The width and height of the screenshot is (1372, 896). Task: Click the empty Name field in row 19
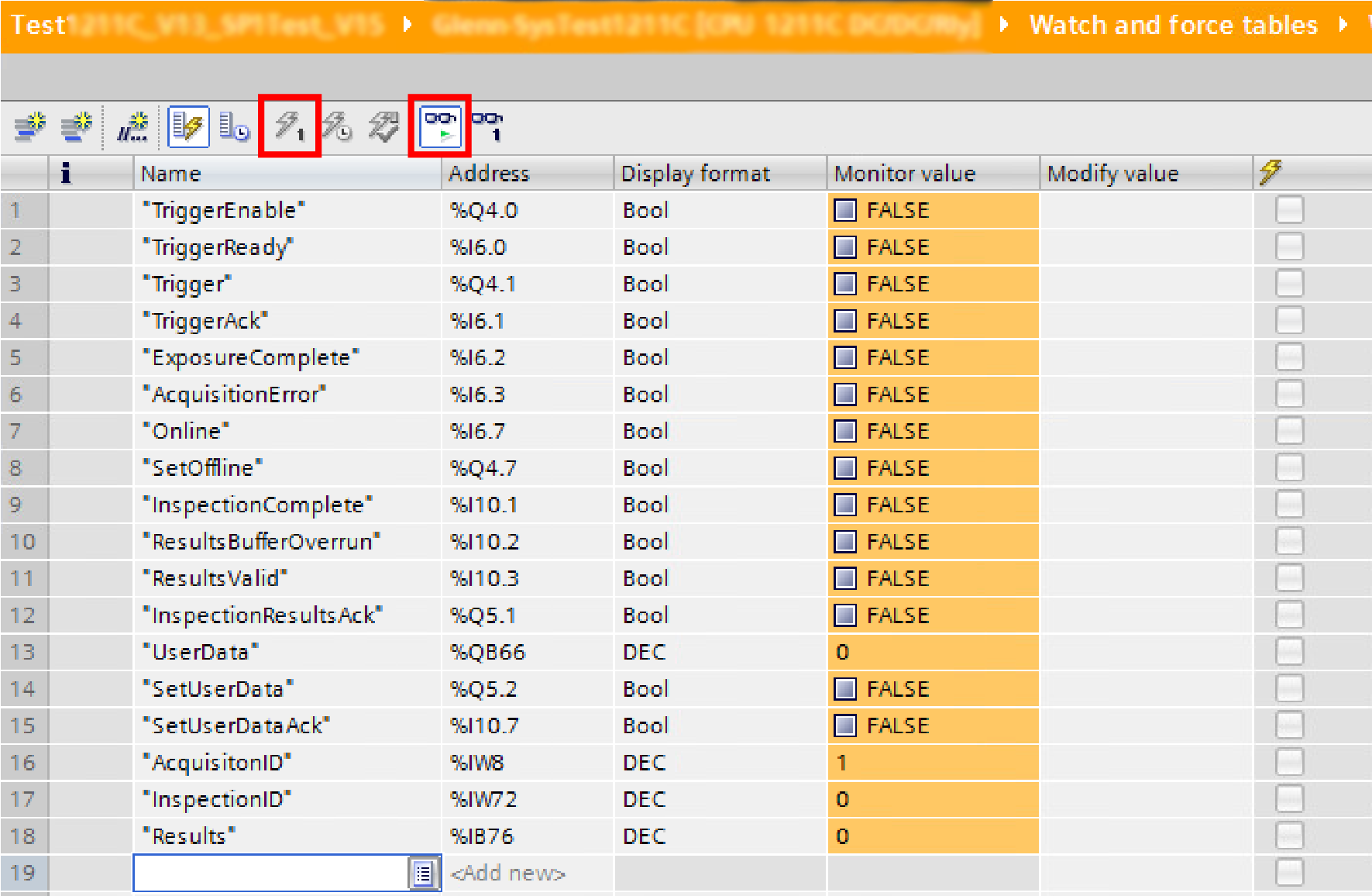coord(270,874)
